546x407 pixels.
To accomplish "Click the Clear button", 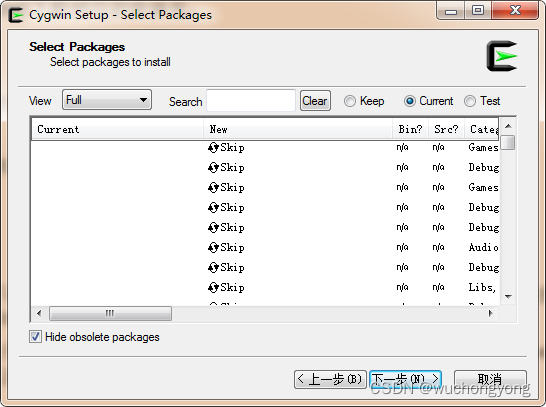I will tap(315, 101).
